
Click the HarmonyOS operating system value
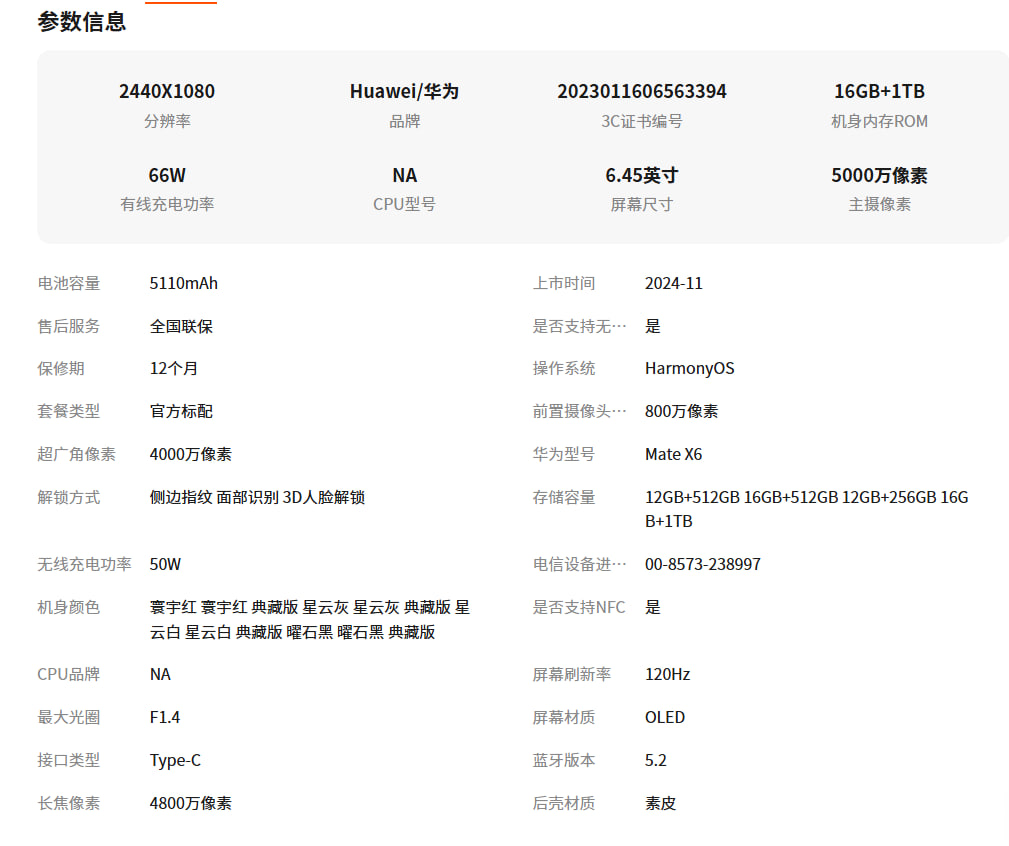tap(689, 368)
